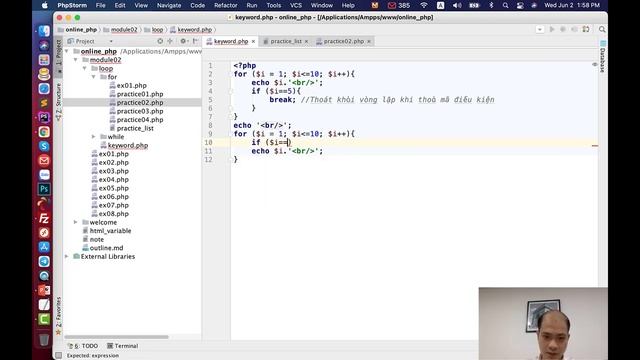Click the volume icon in menu bar
Viewport: 640px width, 360px height.
coord(457,5)
